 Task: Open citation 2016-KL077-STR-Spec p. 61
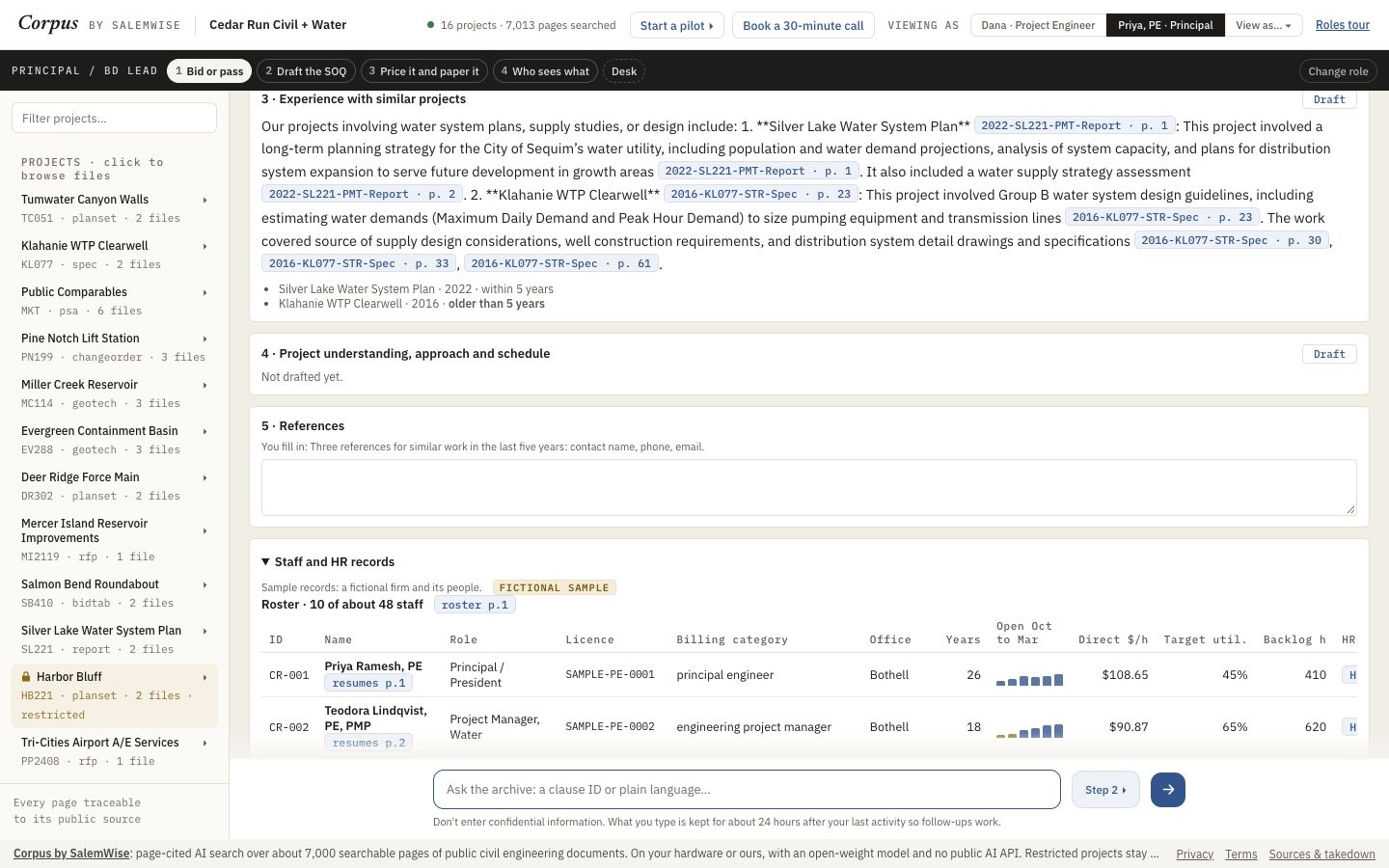tap(561, 263)
